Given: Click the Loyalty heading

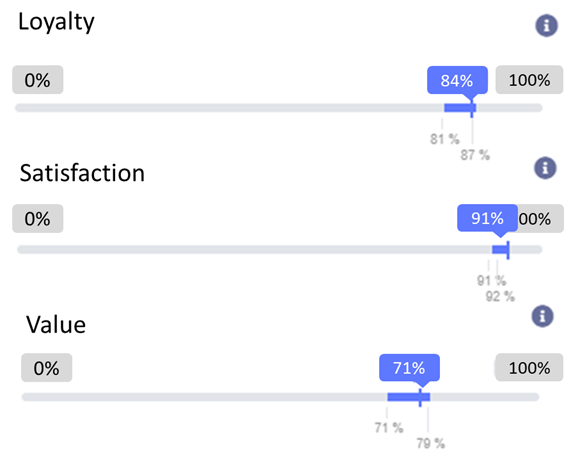Looking at the screenshot, I should point(56,22).
